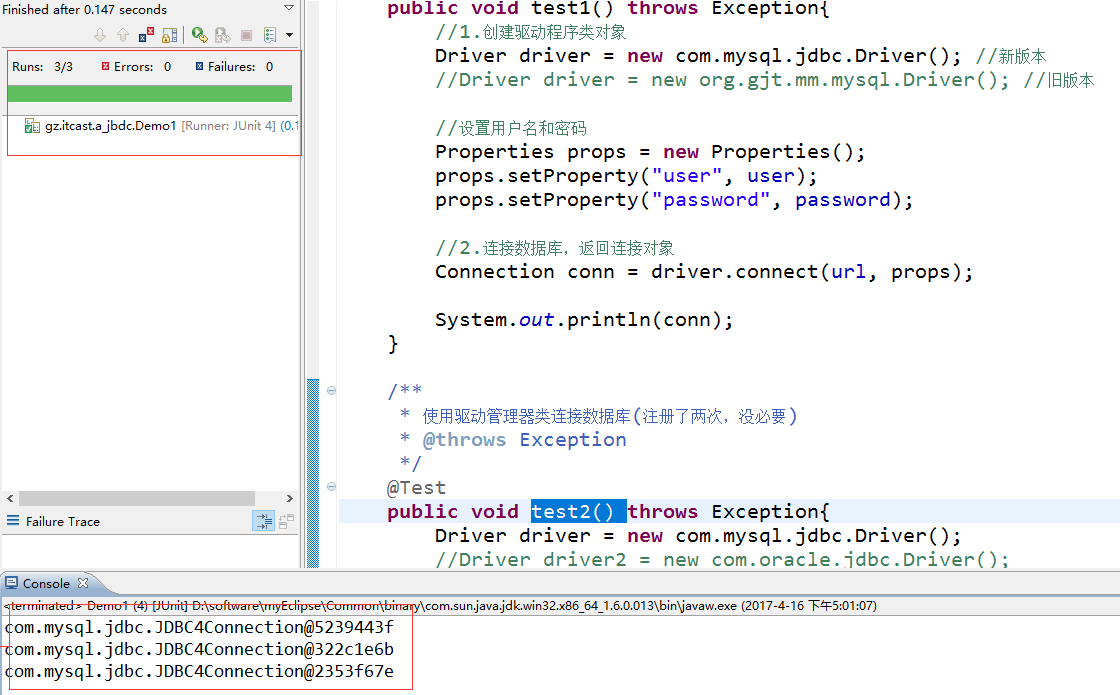This screenshot has width=1120, height=695.
Task: Click '@throws Exception' Javadoc line
Action: (524, 440)
